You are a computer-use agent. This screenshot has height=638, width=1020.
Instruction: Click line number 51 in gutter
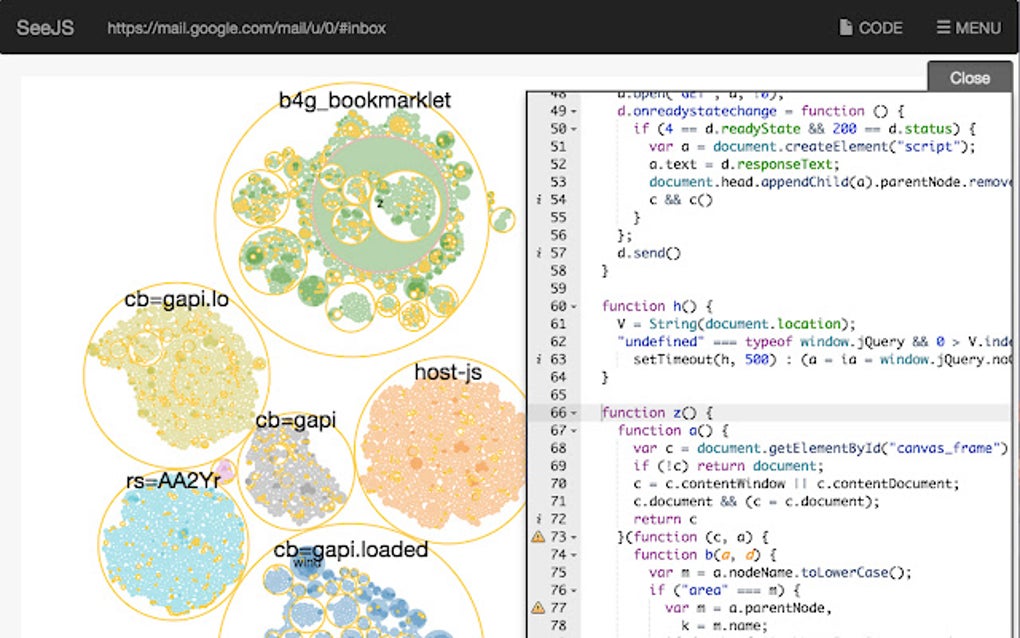pos(558,147)
